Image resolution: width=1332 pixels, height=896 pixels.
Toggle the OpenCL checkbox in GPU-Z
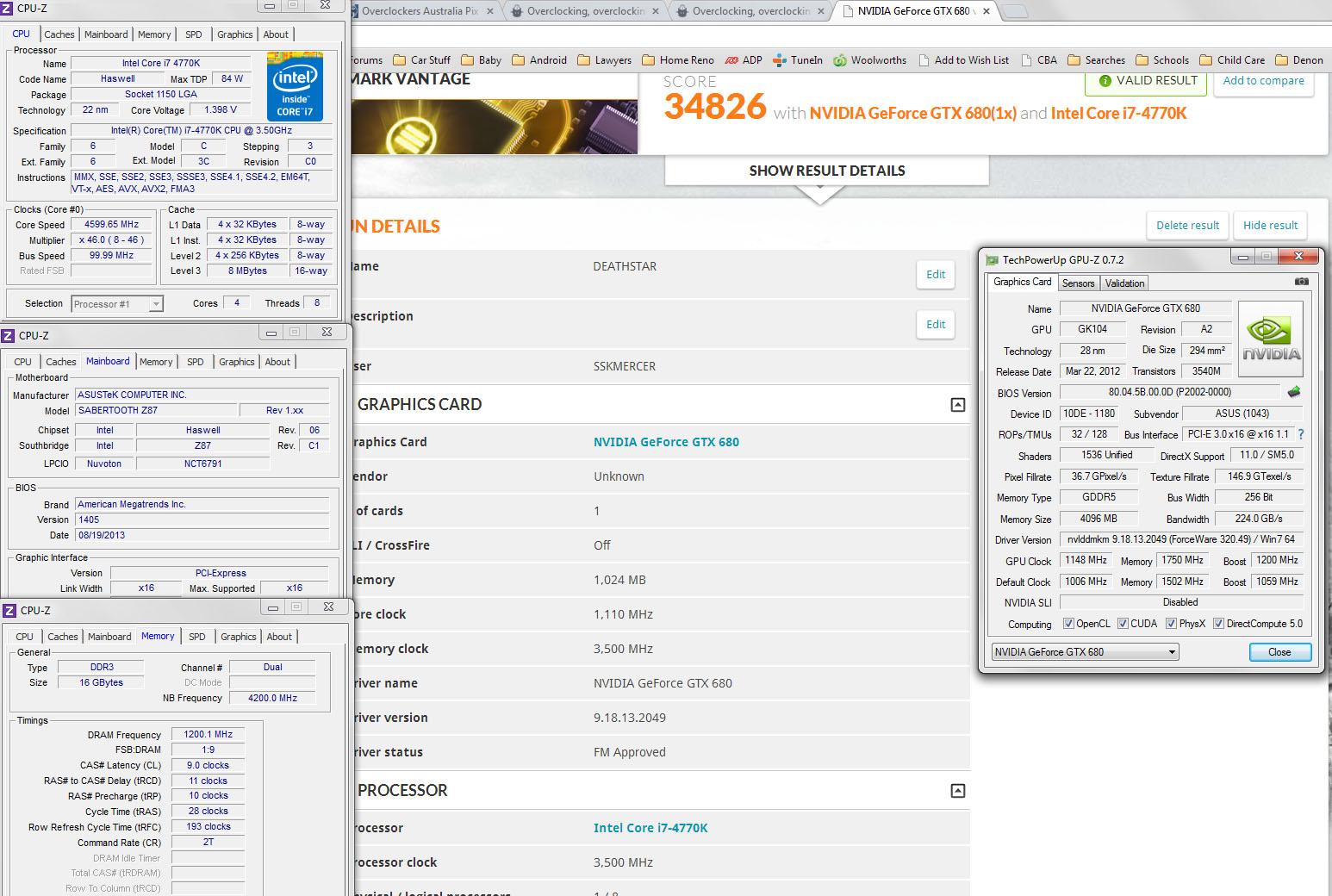coord(1068,624)
